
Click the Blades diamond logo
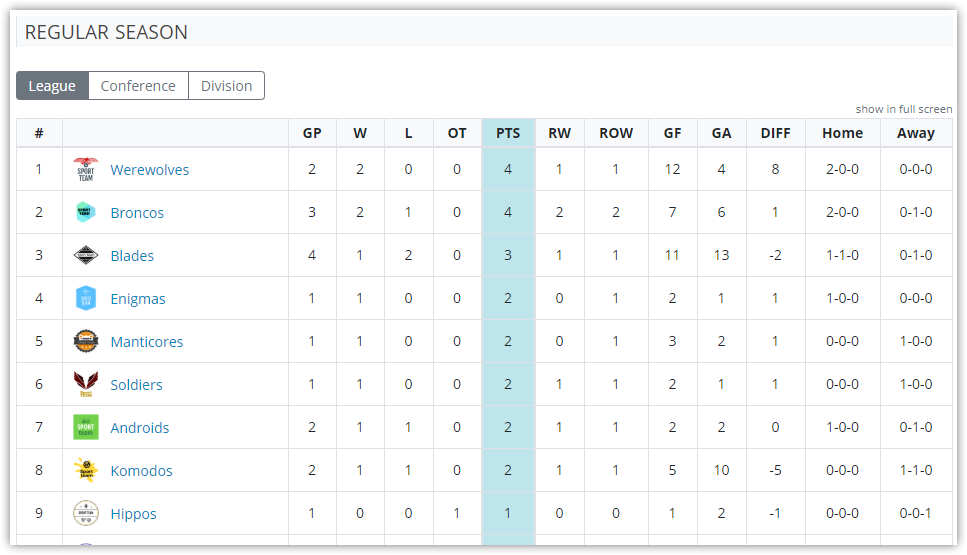[86, 255]
